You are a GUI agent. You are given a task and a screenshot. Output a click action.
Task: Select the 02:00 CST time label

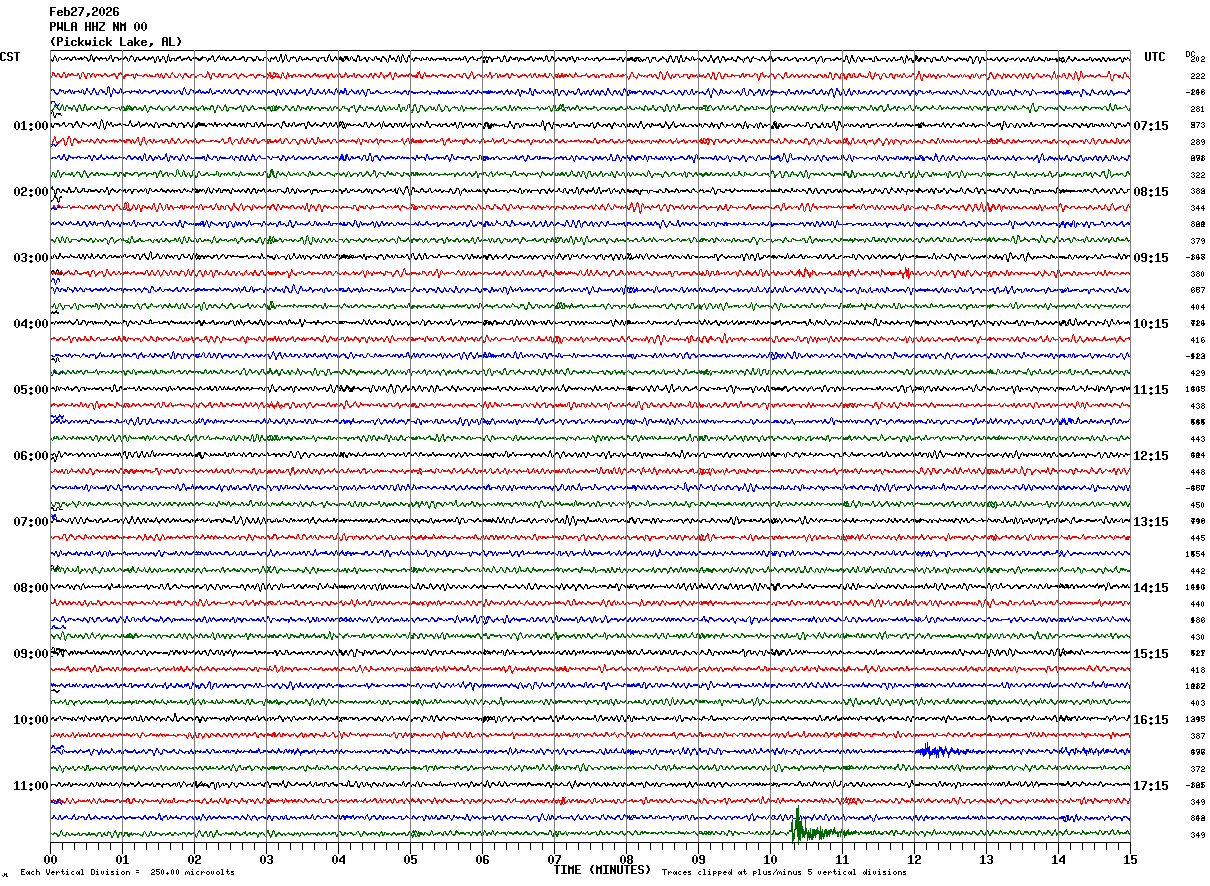[31, 192]
